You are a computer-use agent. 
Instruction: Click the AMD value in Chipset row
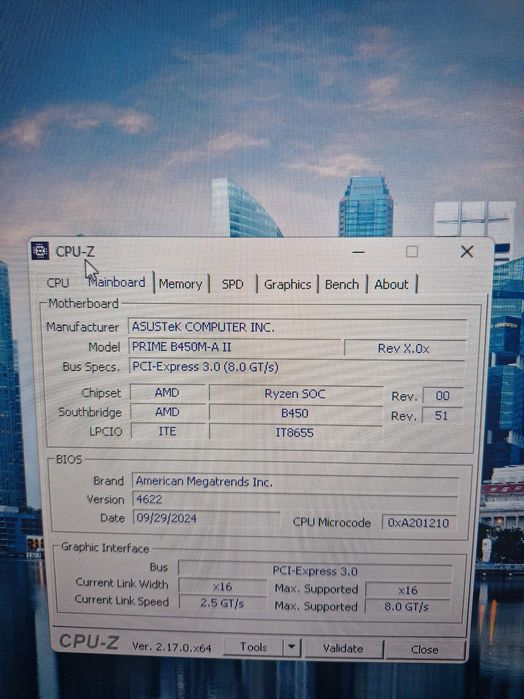[x=167, y=393]
